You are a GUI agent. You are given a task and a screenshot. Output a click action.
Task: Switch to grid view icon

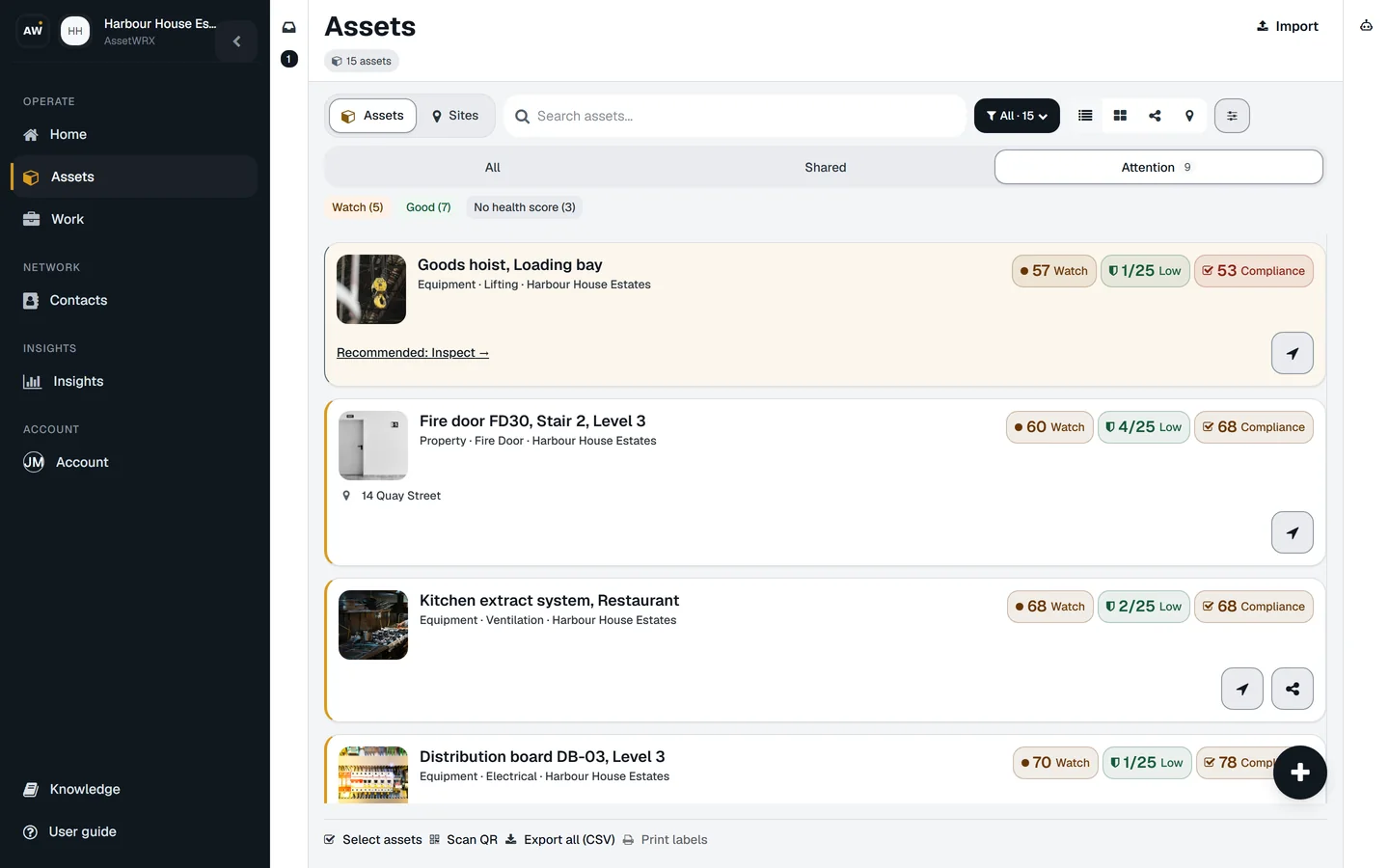1120,116
